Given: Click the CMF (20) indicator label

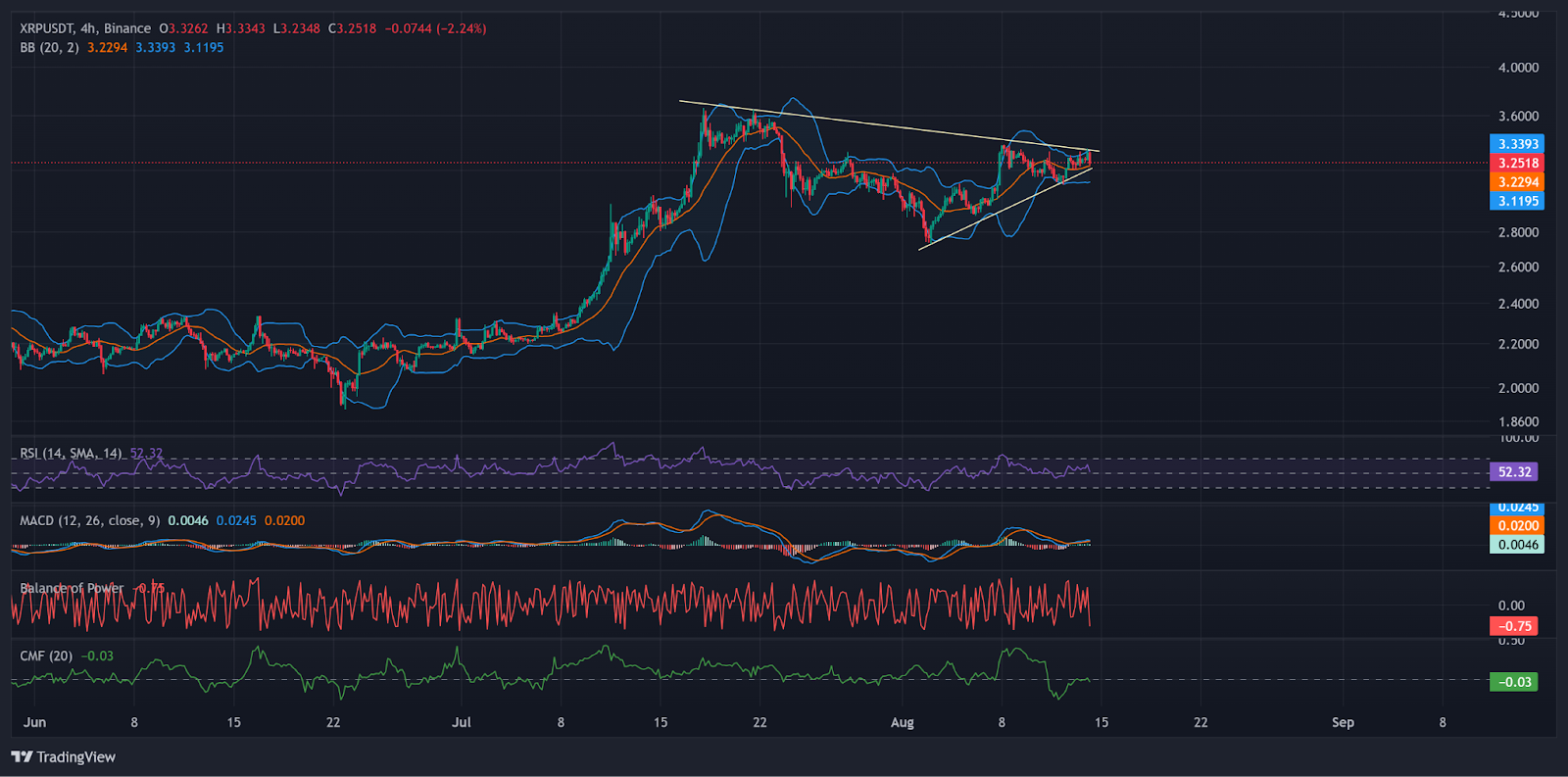Looking at the screenshot, I should tap(46, 656).
